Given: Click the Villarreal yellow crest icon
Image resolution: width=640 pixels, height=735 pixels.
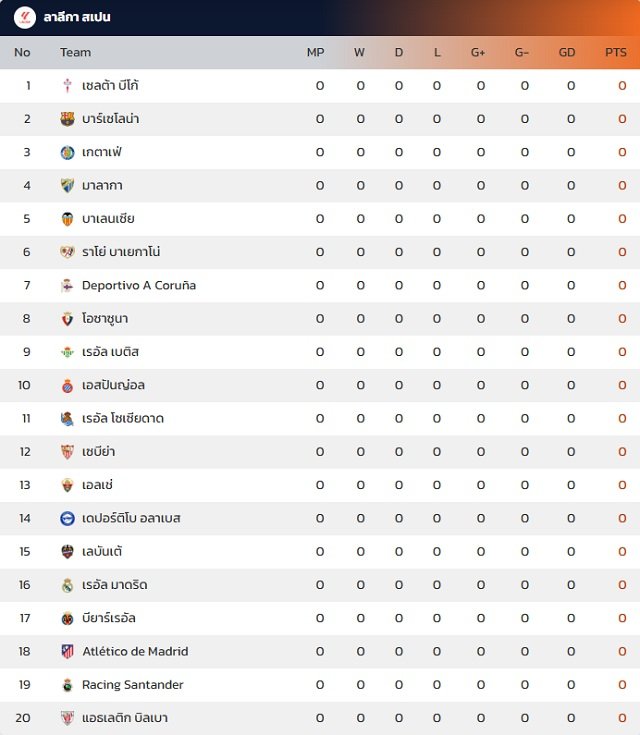Looking at the screenshot, I should [x=68, y=618].
